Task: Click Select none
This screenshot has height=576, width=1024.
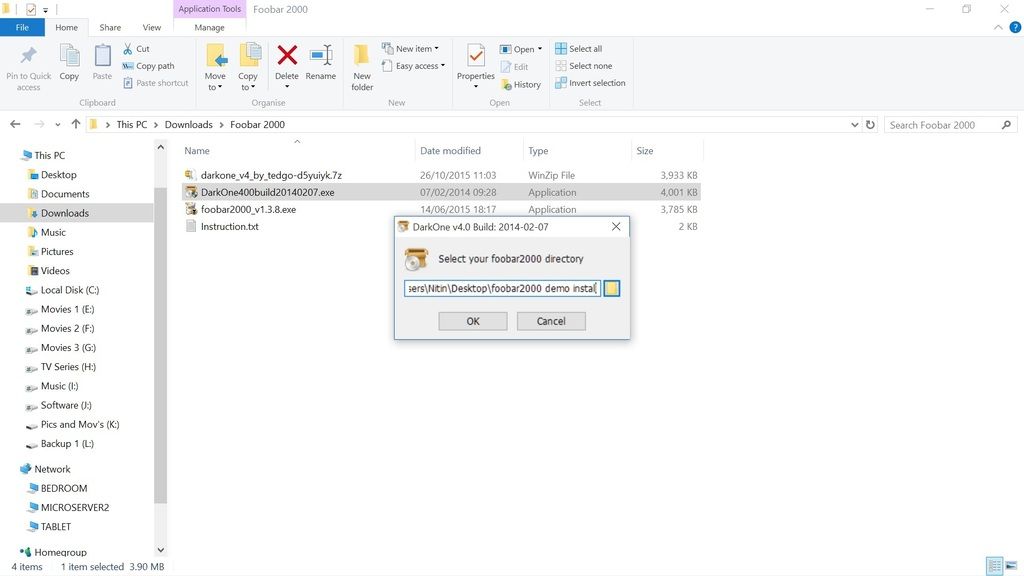Action: point(584,66)
